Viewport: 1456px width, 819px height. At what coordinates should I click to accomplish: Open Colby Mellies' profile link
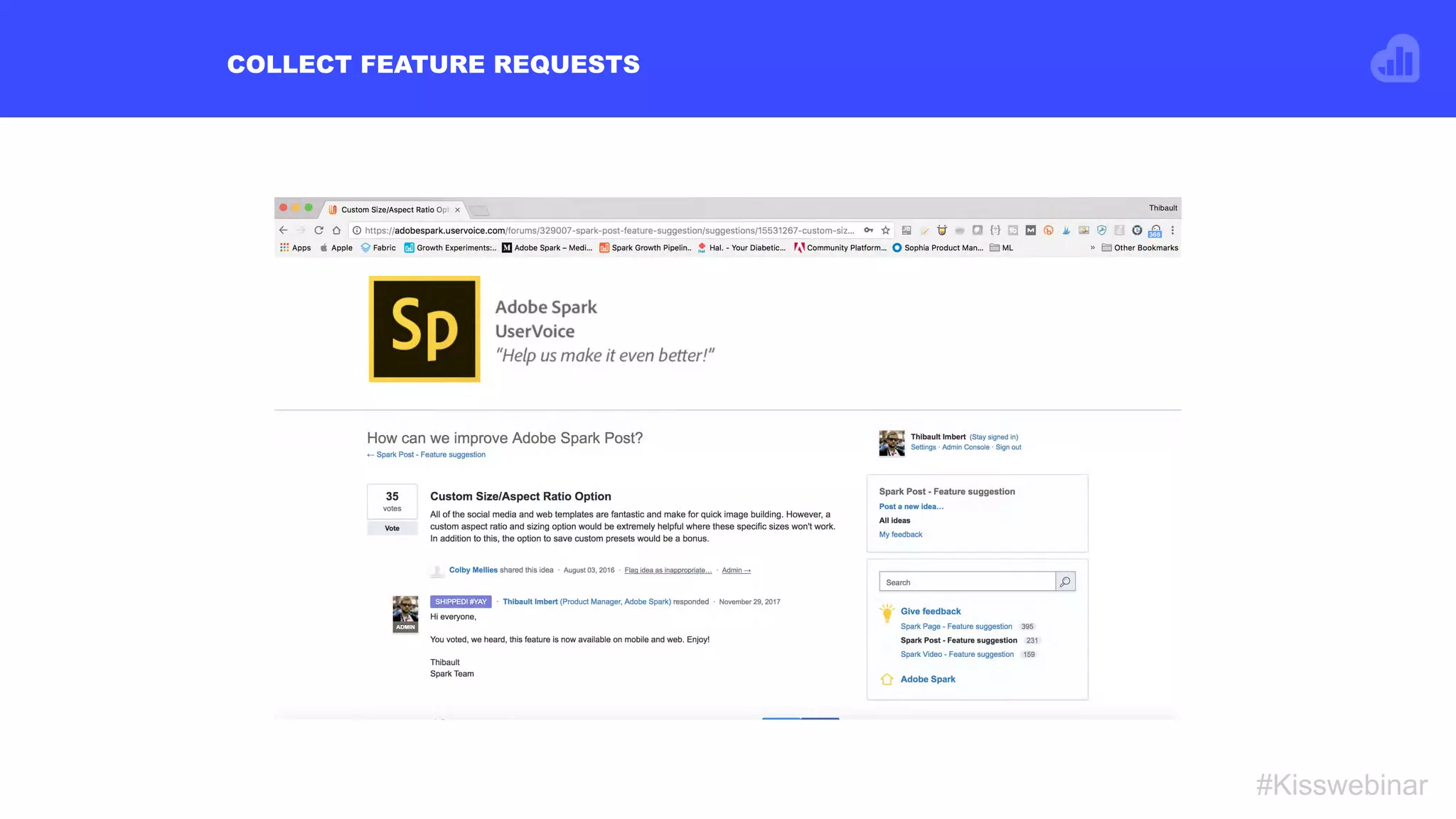473,570
